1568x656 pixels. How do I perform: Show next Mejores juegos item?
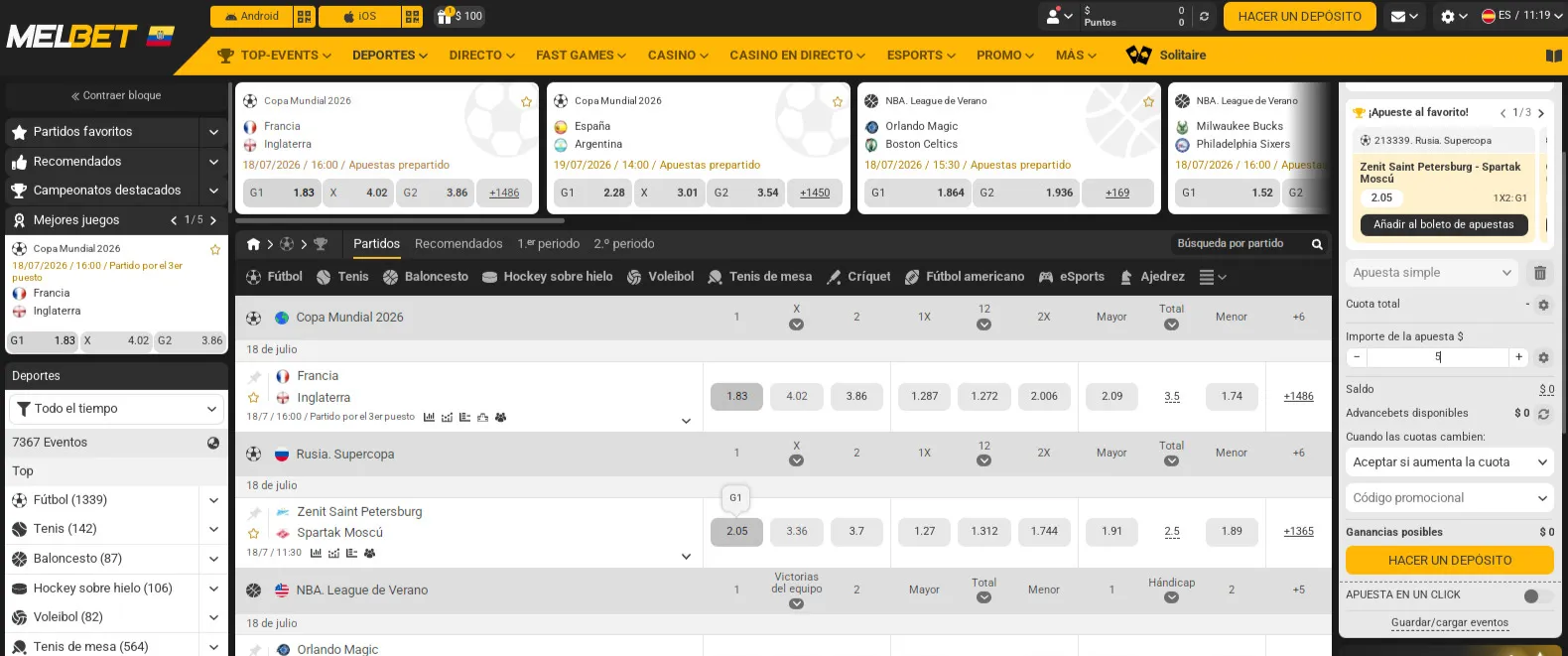tap(213, 220)
